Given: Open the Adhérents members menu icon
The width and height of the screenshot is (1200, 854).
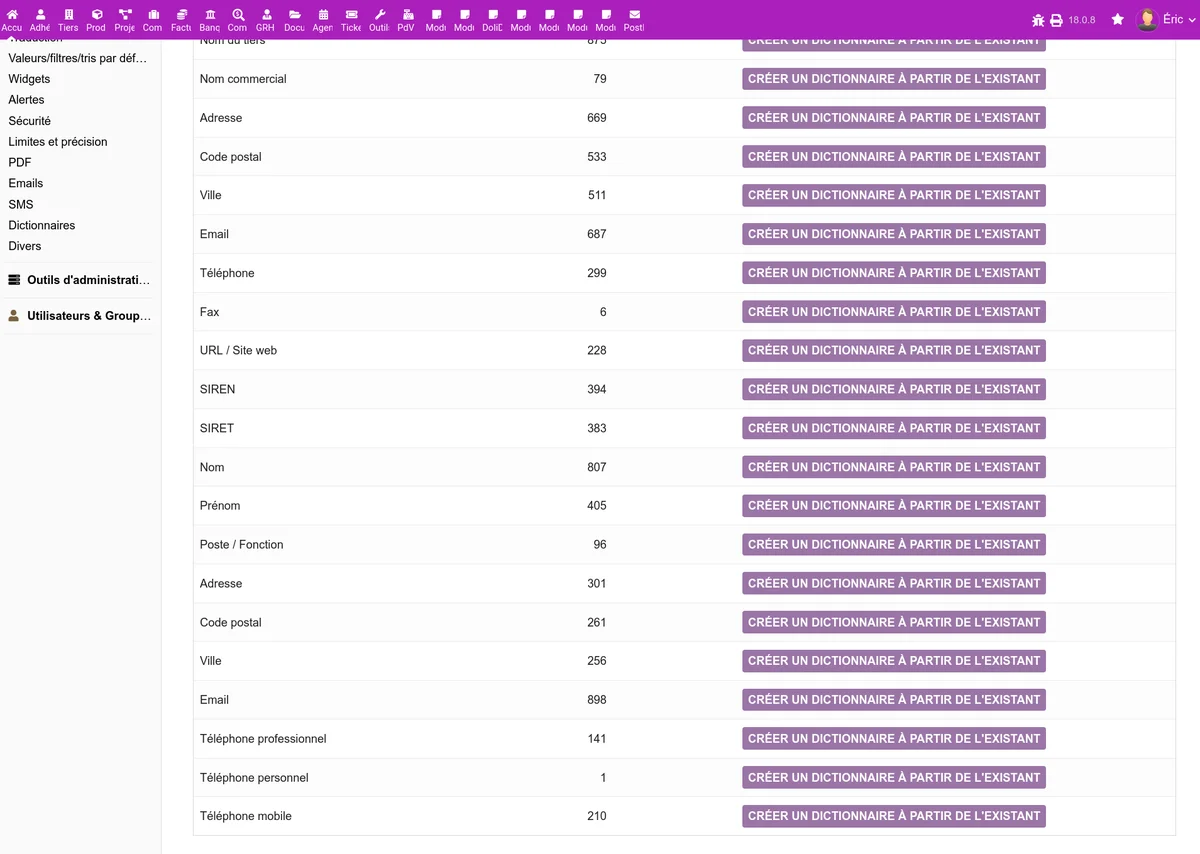Looking at the screenshot, I should [x=40, y=15].
